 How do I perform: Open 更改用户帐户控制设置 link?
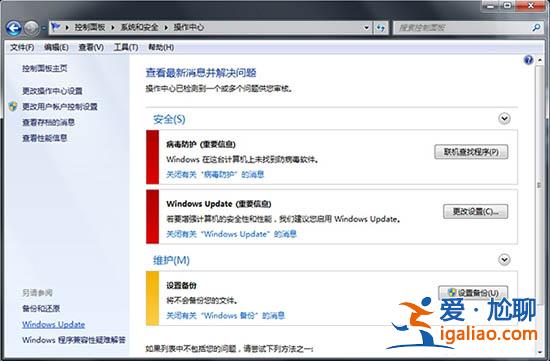click(60, 107)
